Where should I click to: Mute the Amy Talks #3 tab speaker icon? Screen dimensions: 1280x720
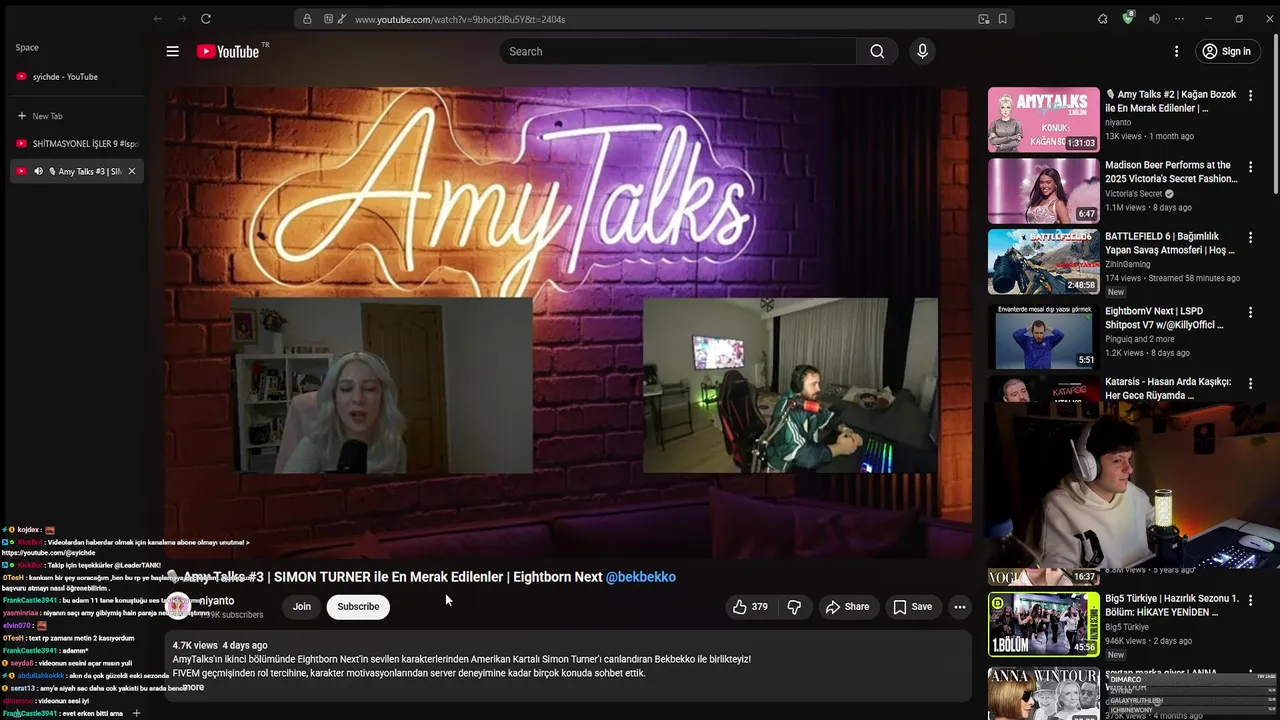(x=38, y=172)
